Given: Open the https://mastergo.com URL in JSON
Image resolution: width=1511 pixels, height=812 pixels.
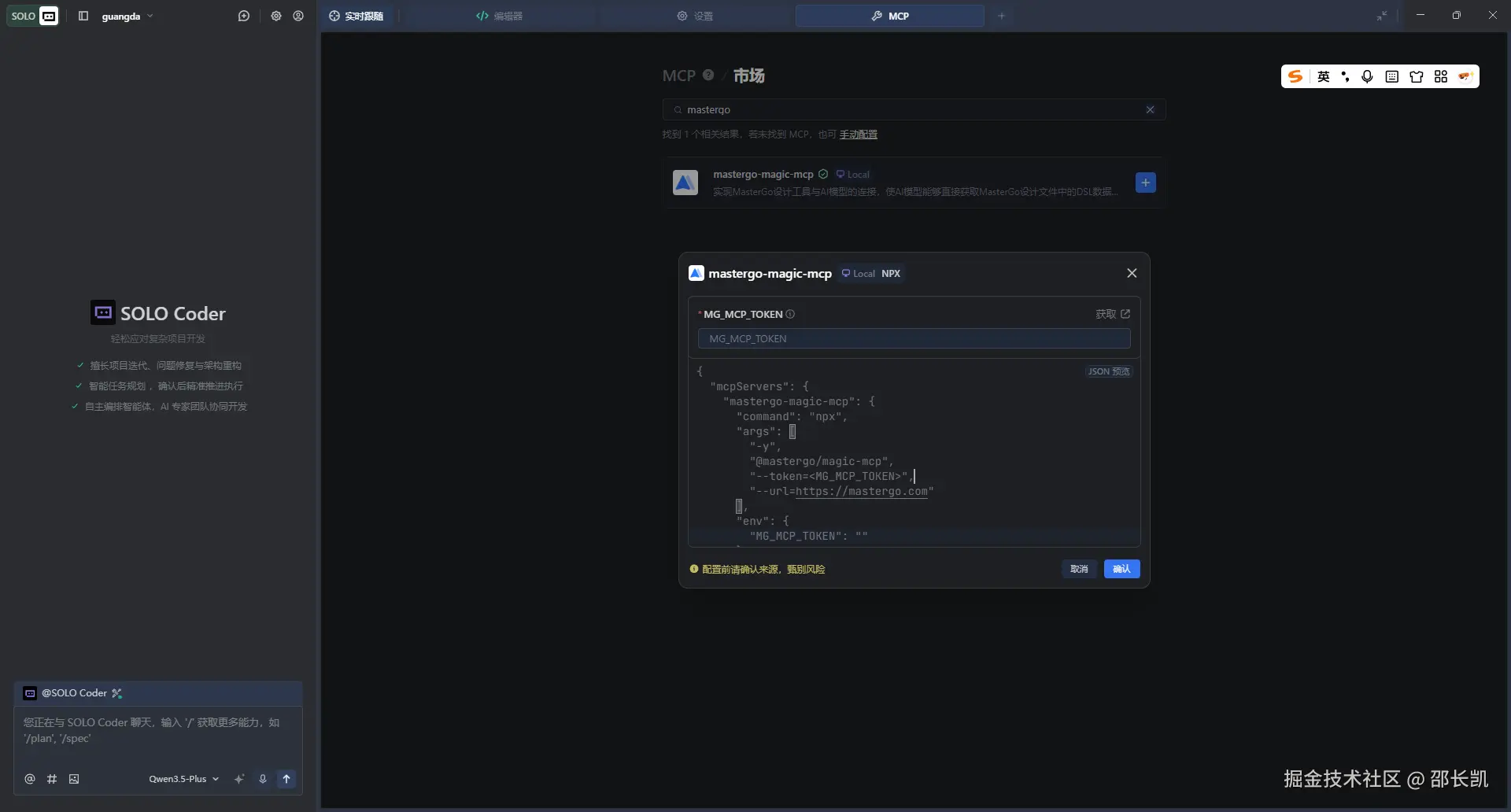Looking at the screenshot, I should click(862, 492).
